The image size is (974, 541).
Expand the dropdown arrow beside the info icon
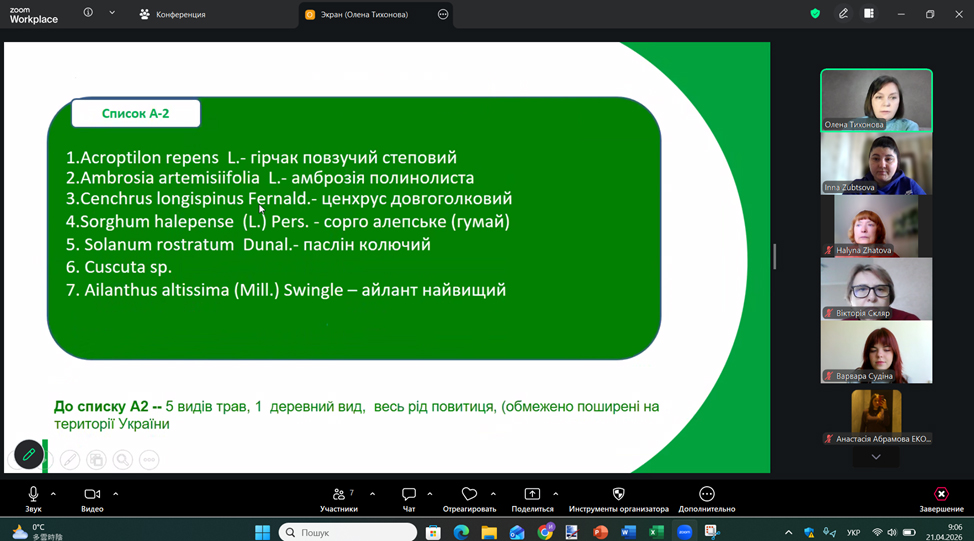click(112, 13)
